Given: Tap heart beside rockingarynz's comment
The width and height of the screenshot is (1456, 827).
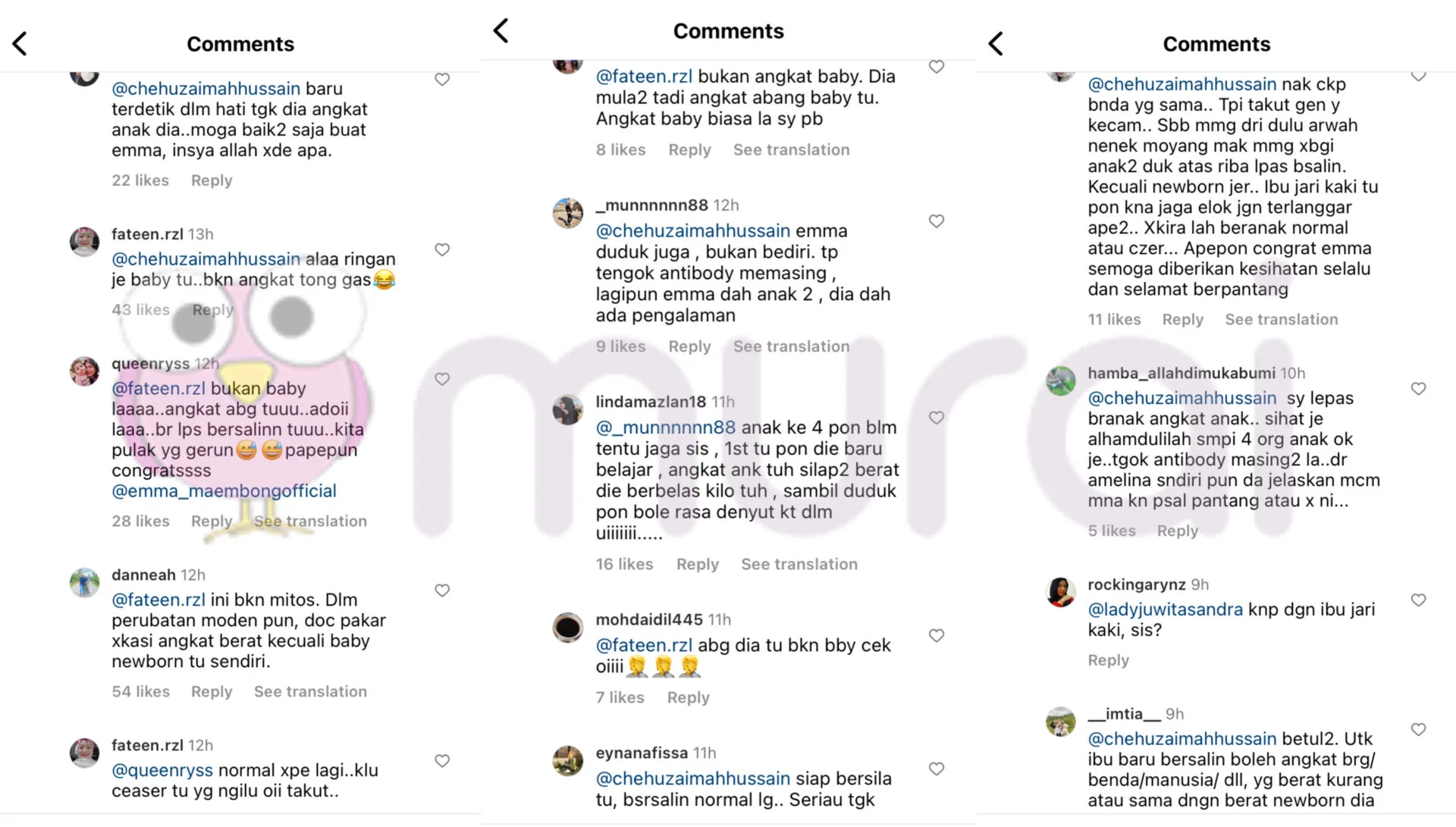Looking at the screenshot, I should coord(1418,600).
